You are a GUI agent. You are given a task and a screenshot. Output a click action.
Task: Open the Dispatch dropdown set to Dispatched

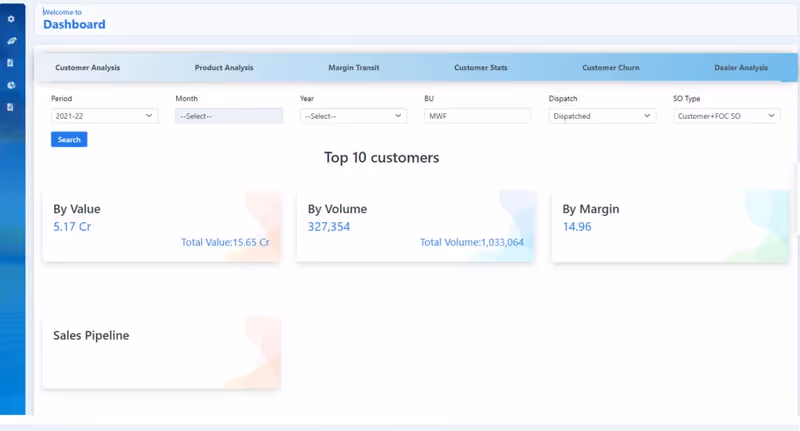tap(602, 116)
